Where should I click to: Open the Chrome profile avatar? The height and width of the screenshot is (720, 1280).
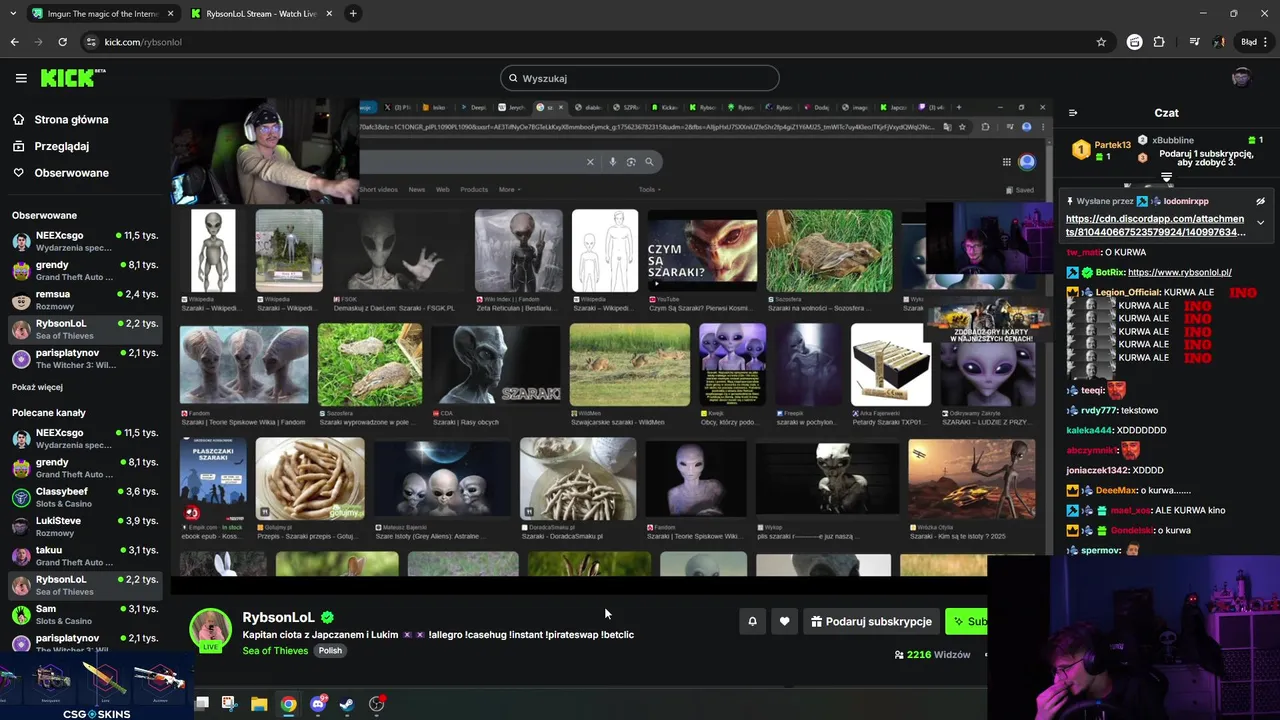pyautogui.click(x=1219, y=42)
